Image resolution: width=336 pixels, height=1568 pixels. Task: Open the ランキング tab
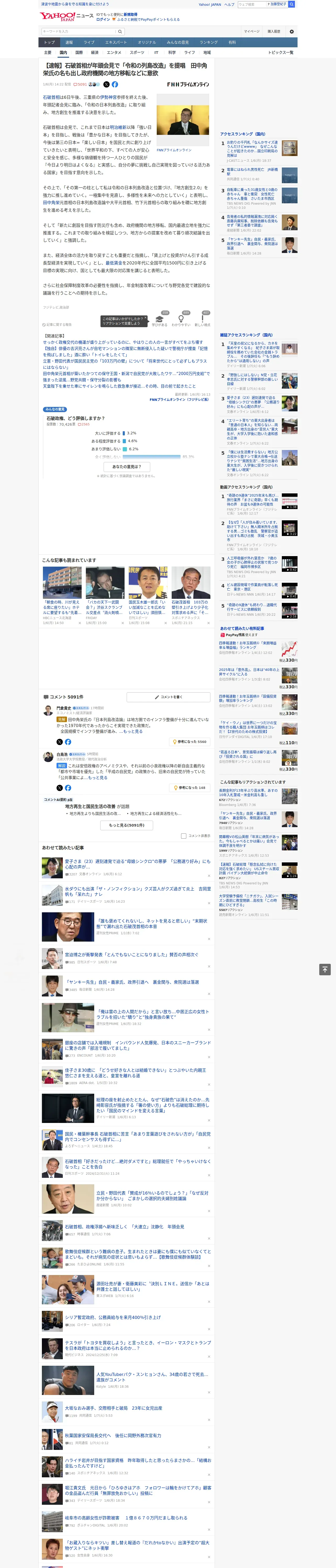209,43
